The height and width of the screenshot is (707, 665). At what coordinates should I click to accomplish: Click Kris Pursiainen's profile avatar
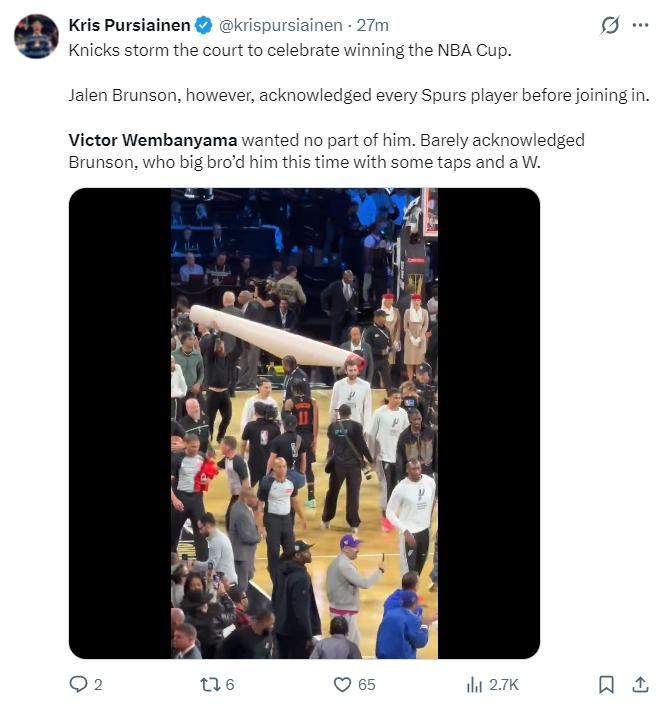(x=36, y=36)
